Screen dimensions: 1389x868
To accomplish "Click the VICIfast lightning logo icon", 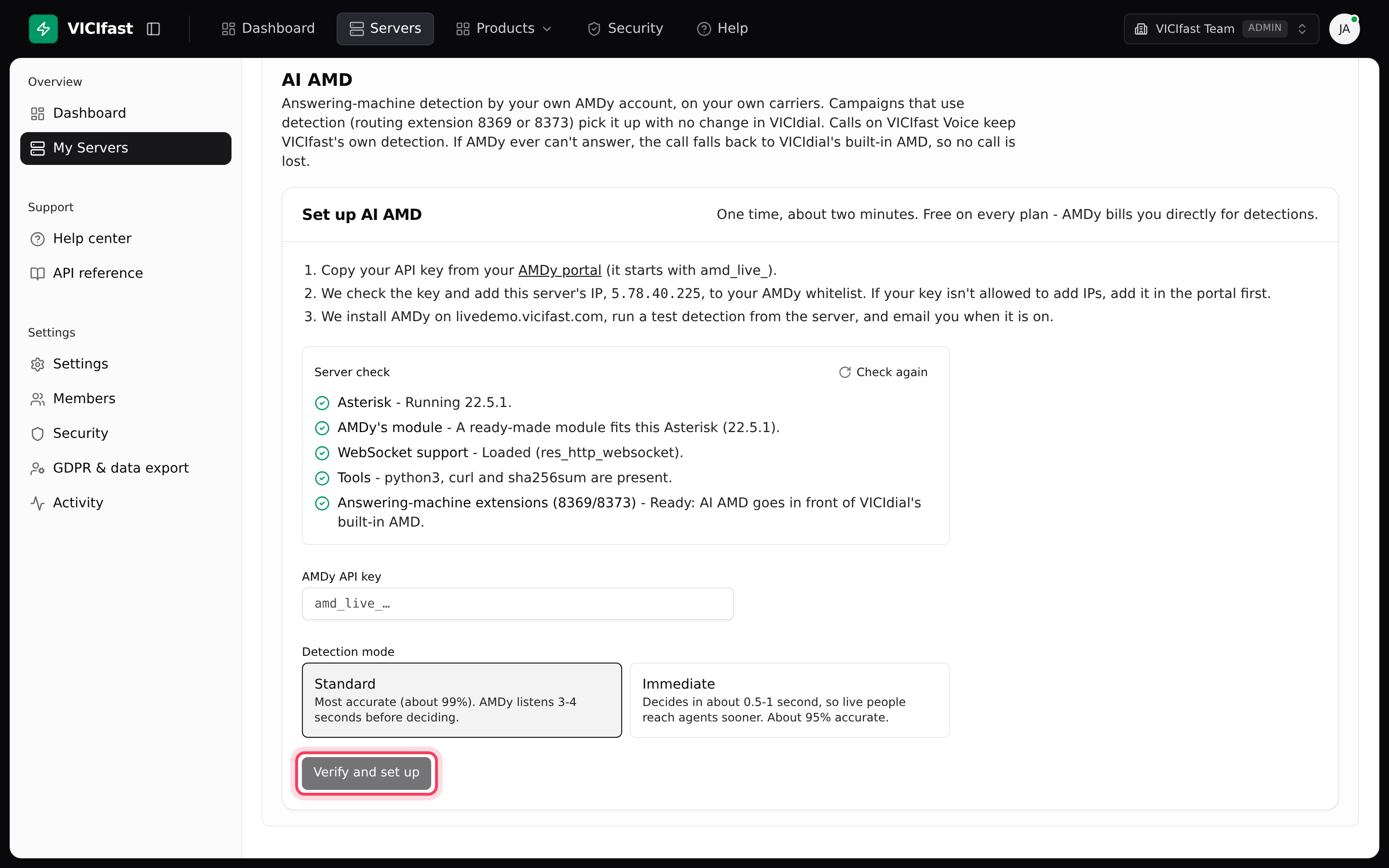I will click(43, 29).
